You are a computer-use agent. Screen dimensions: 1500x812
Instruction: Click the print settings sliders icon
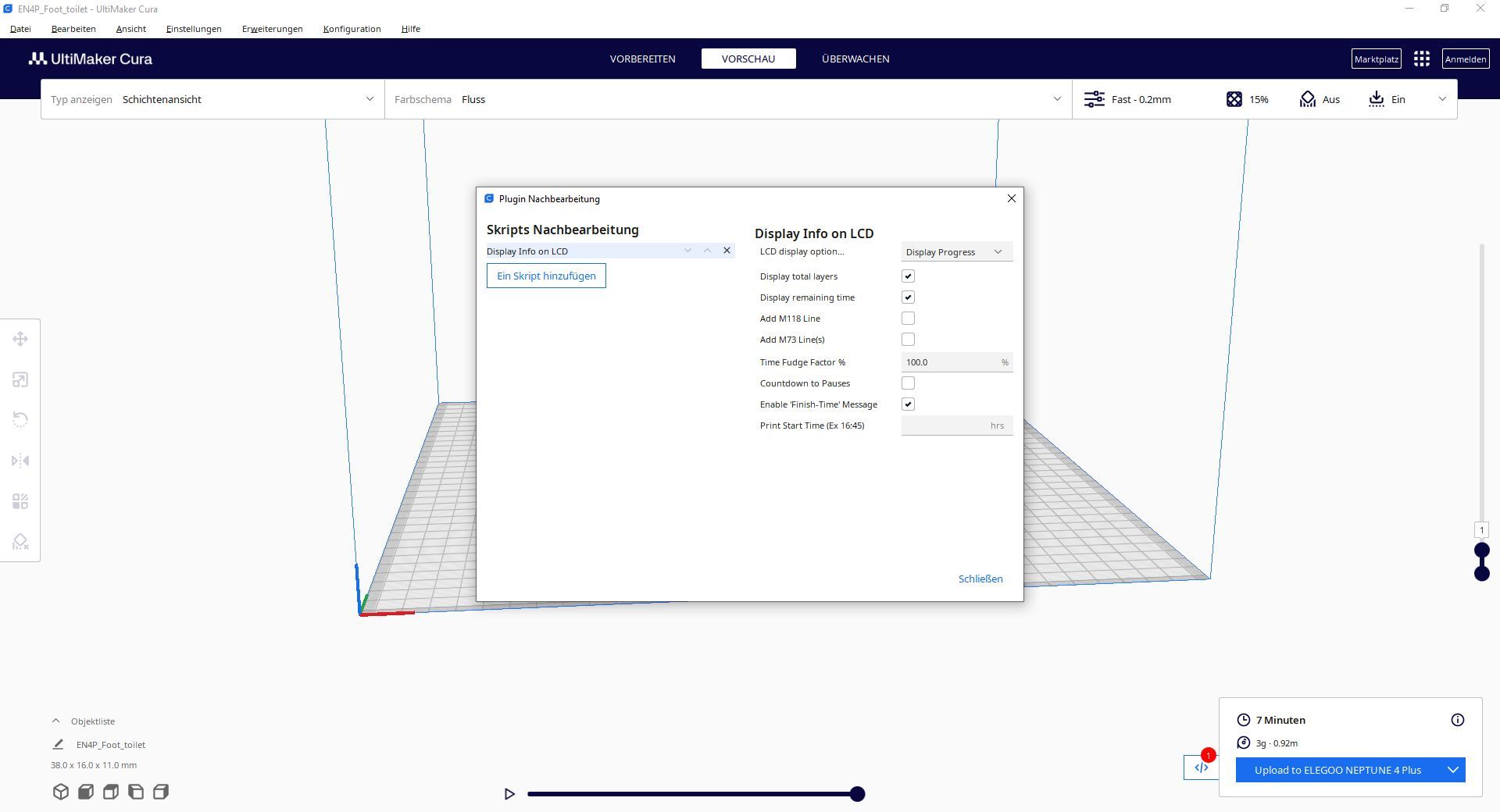point(1095,99)
